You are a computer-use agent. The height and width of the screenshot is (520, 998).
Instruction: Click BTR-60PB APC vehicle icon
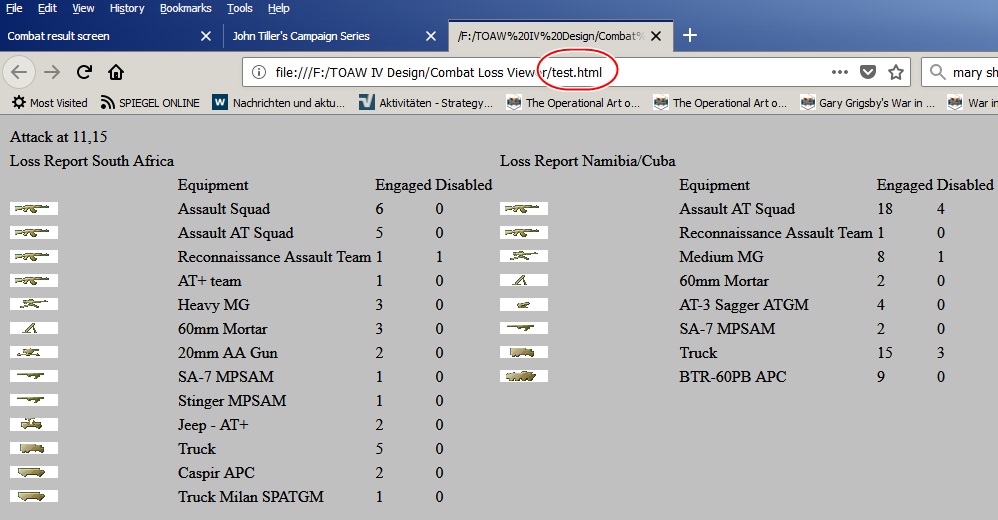pyautogui.click(x=524, y=376)
